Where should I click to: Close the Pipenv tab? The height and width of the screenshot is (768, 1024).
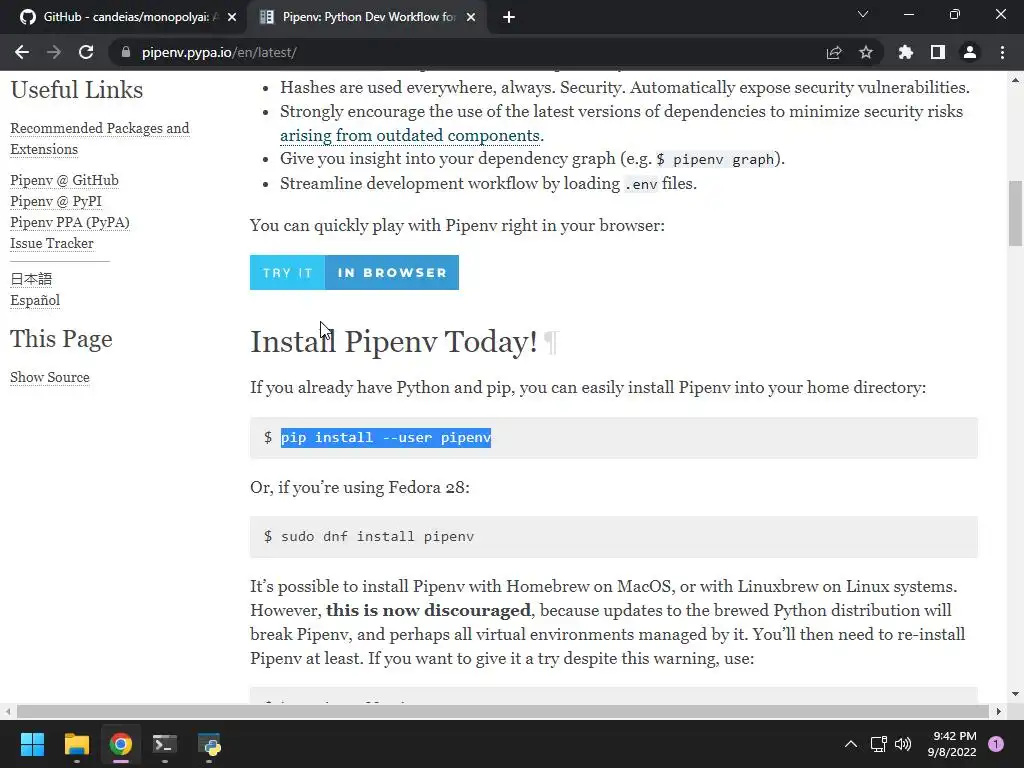click(x=471, y=17)
